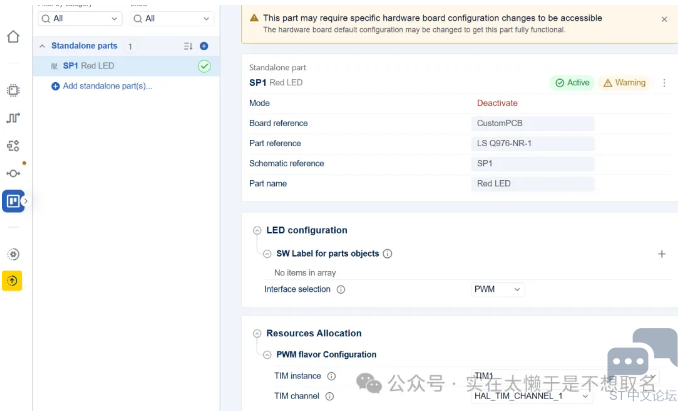Image resolution: width=686 pixels, height=411 pixels.
Task: Click the yellow upload icon in sidebar
Action: click(x=13, y=281)
